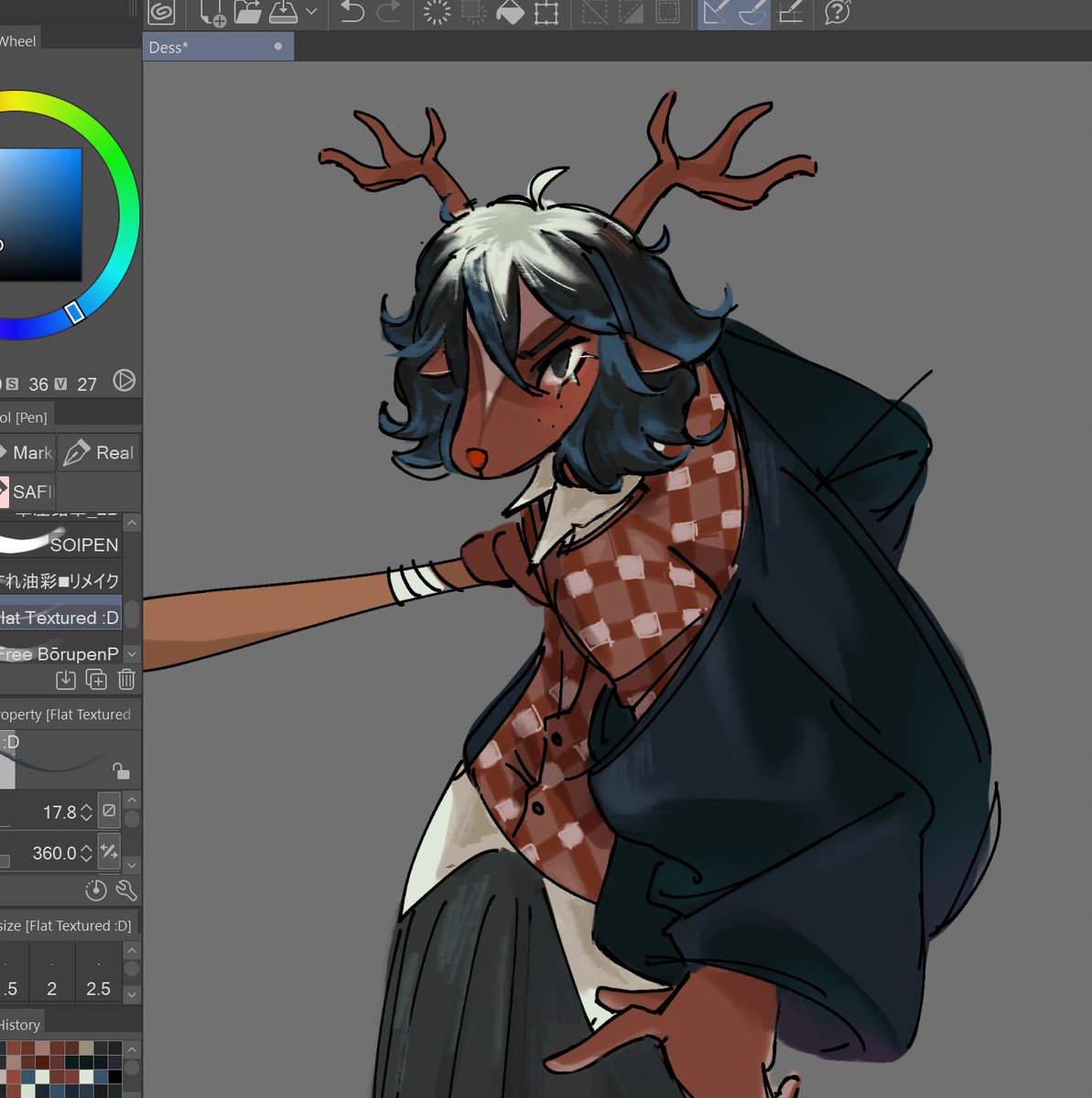1092x1098 pixels.
Task: Activate Scale/Rotate transform icon
Action: pos(546,12)
